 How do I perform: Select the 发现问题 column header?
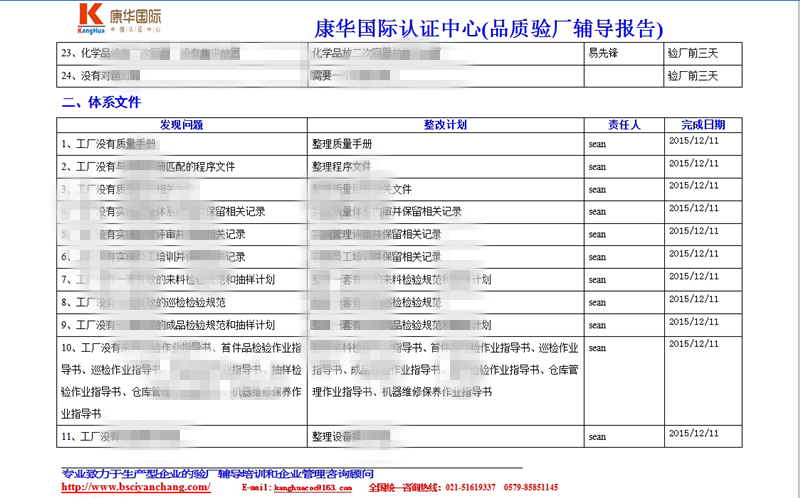click(182, 124)
